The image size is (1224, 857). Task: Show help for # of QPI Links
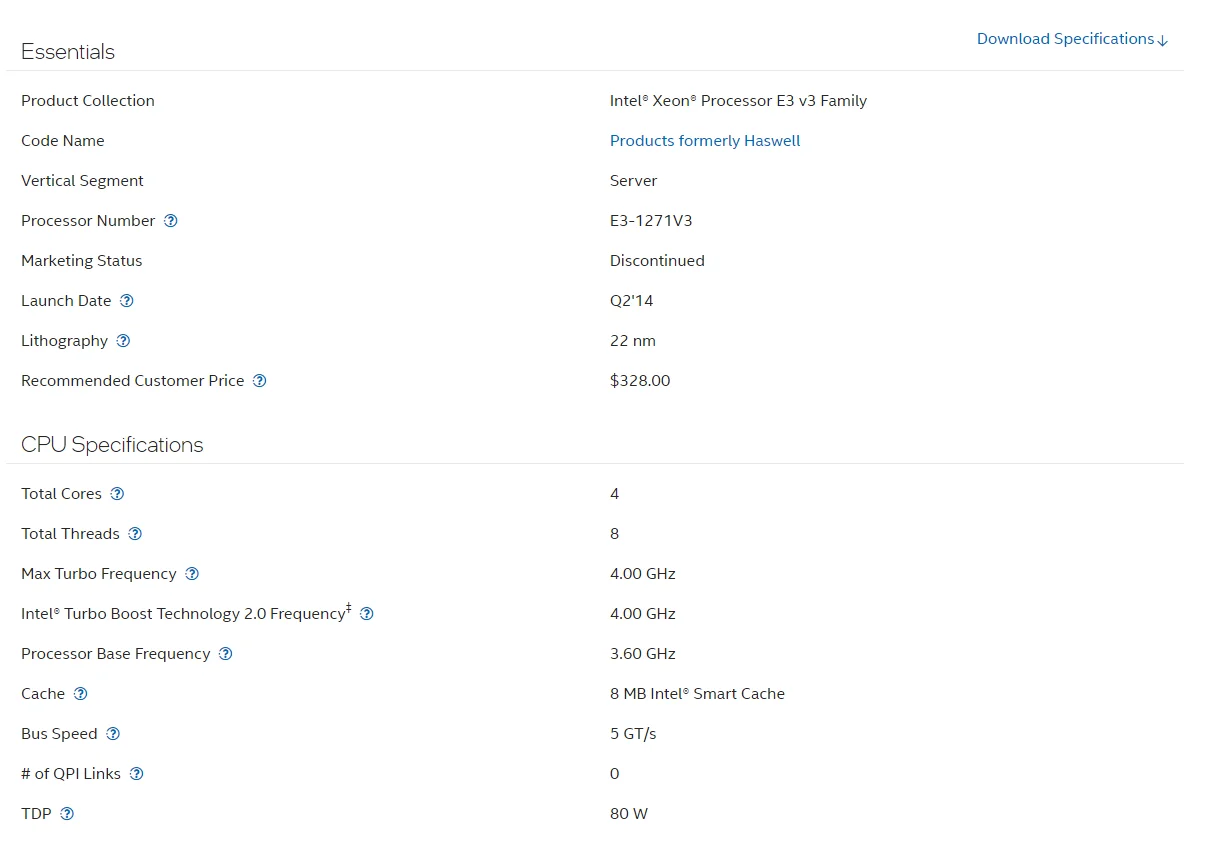pyautogui.click(x=137, y=774)
